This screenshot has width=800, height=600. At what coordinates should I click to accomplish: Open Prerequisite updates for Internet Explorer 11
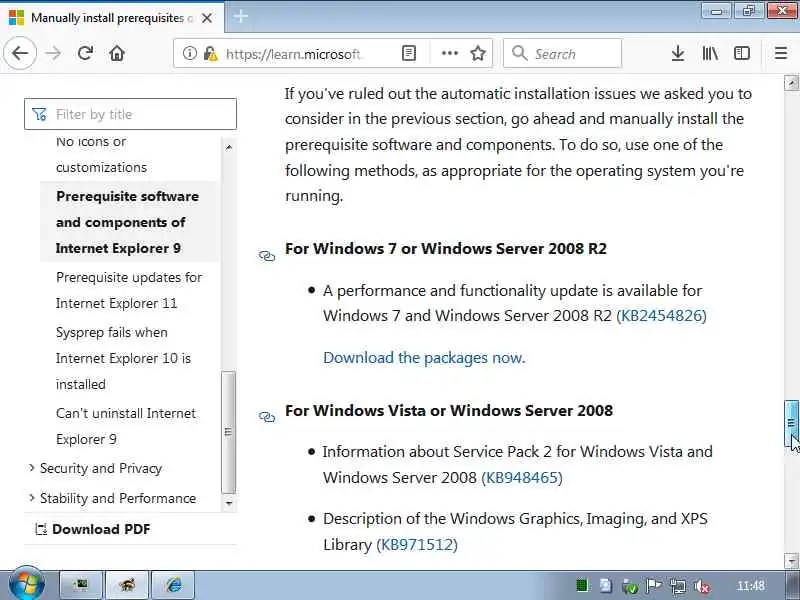129,290
